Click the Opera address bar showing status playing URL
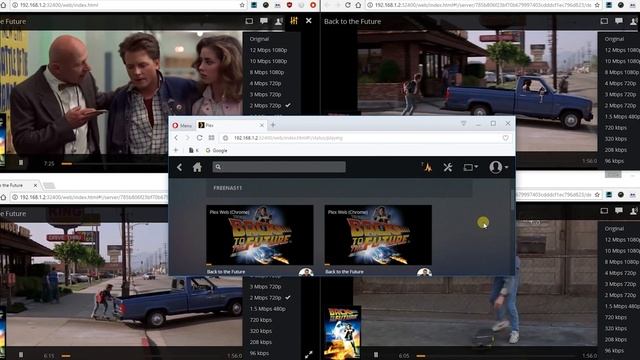The width and height of the screenshot is (640, 360). [x=363, y=138]
